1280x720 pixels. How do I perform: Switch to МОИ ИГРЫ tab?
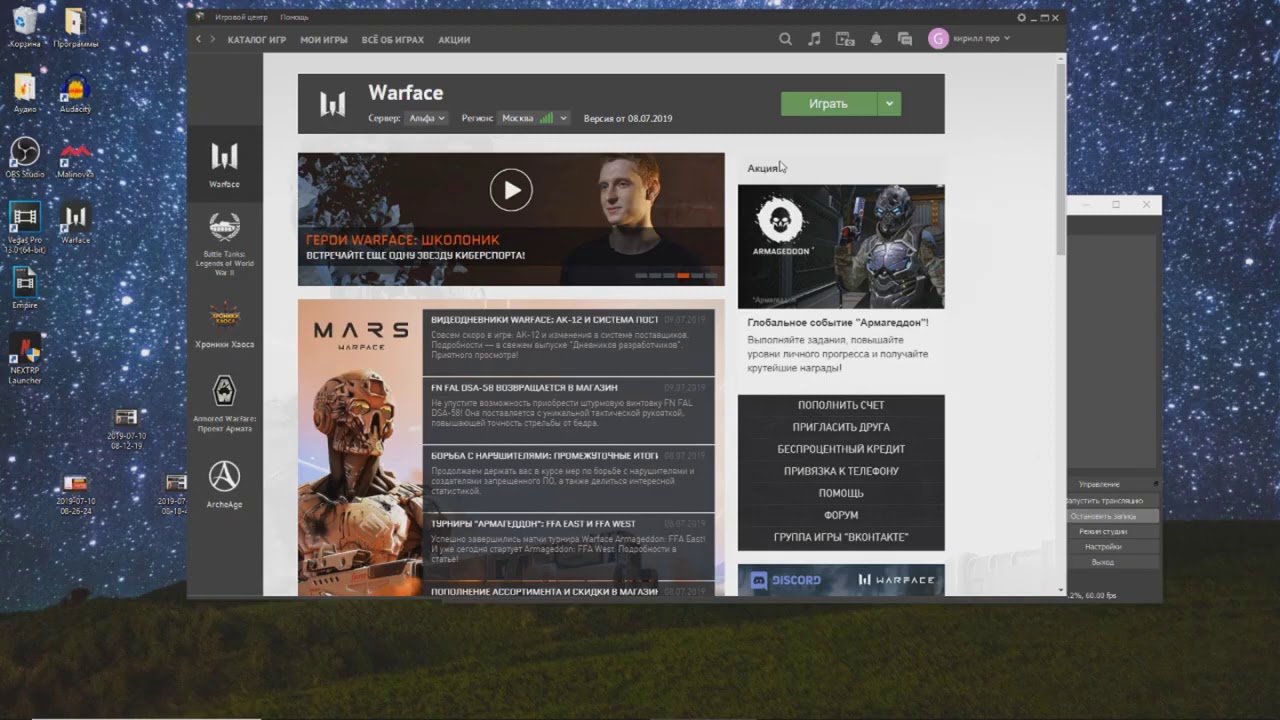324,40
